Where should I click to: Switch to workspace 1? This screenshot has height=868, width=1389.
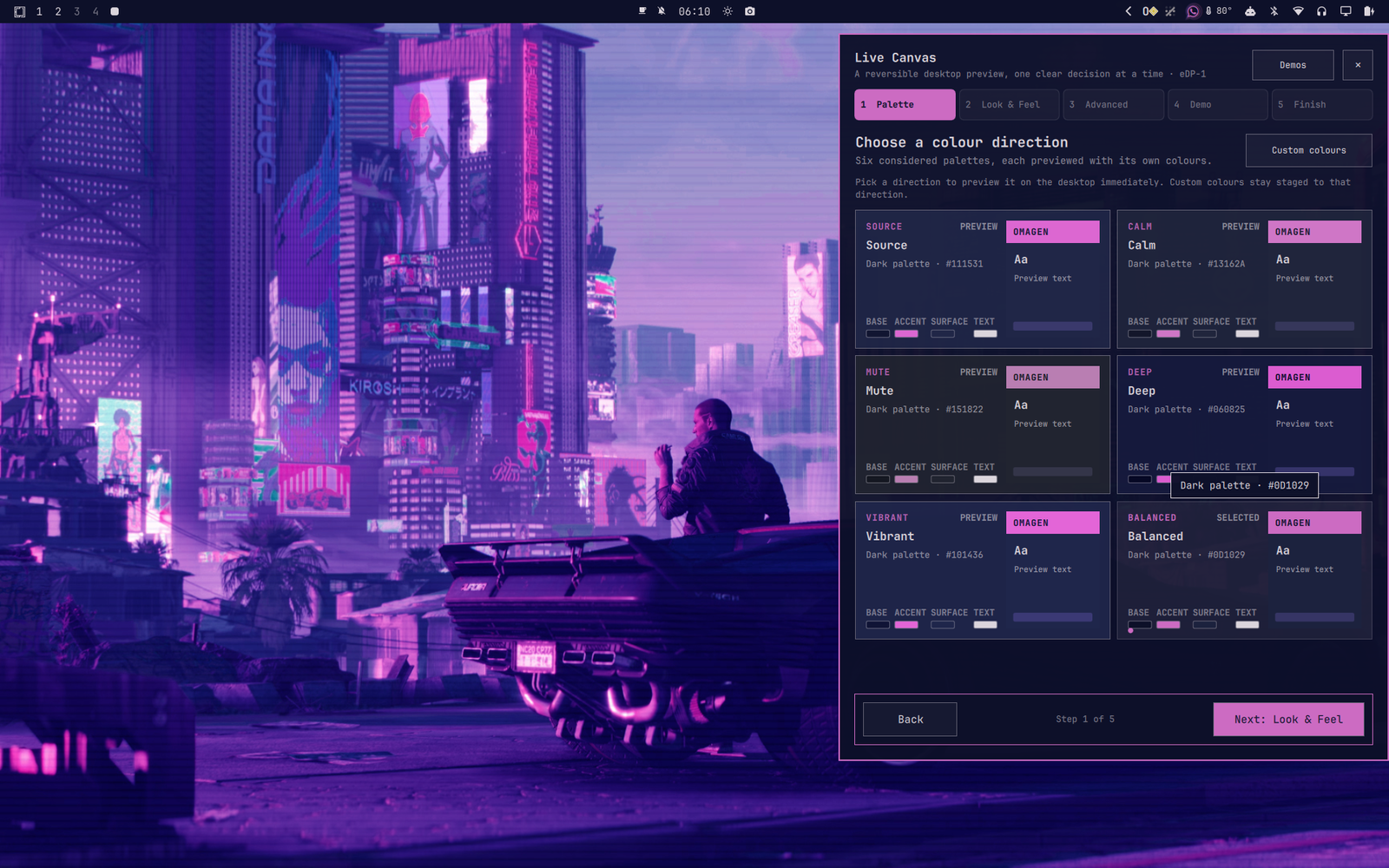(39, 11)
